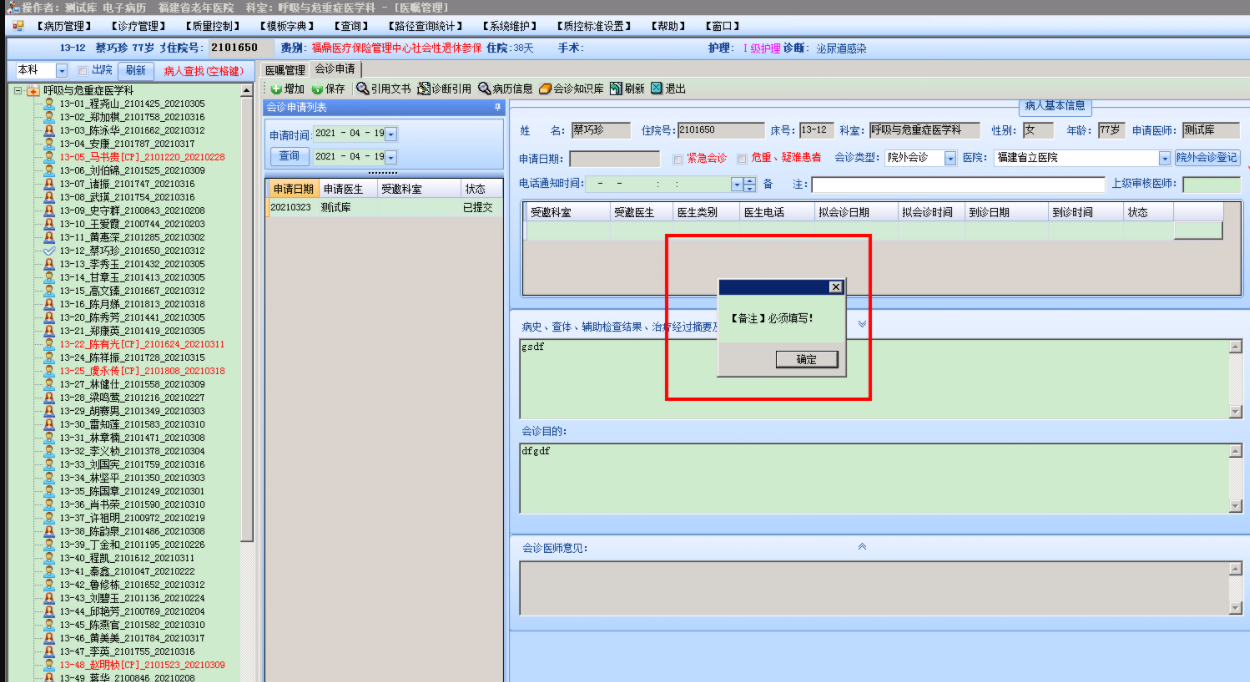Select patient 13-41_秦鑫_2101047_20210222
This screenshot has width=1250, height=682.
[127, 571]
